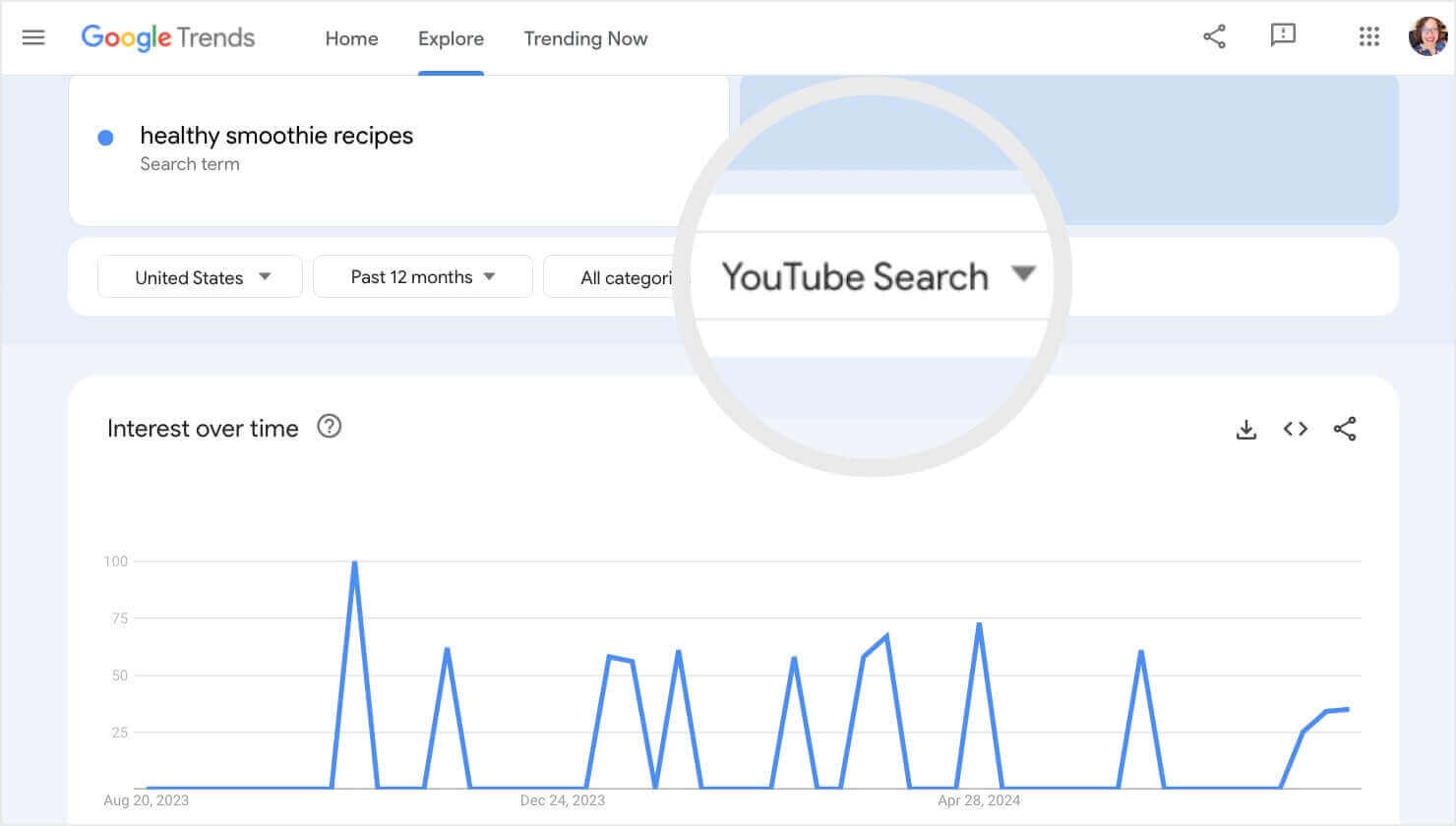Open the Google apps grid

click(1368, 36)
